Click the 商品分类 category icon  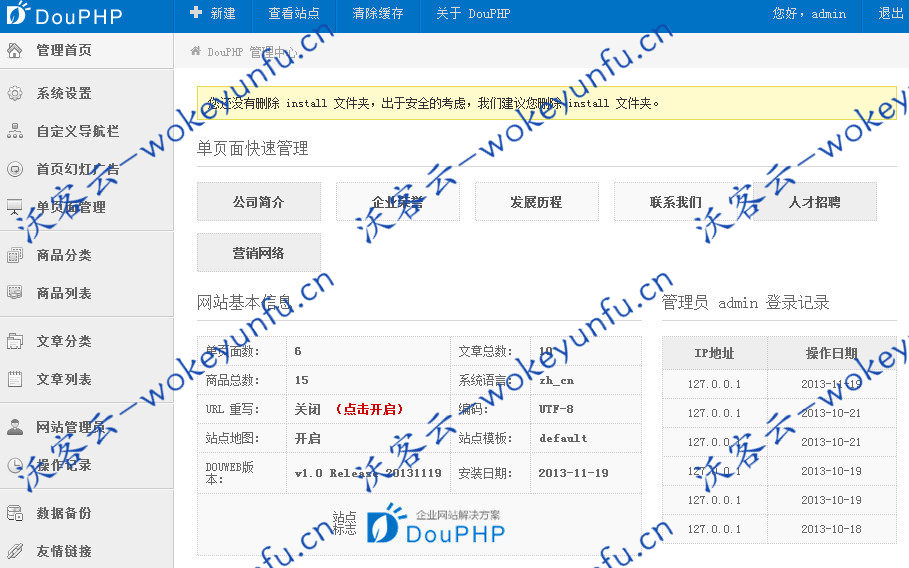coord(14,255)
